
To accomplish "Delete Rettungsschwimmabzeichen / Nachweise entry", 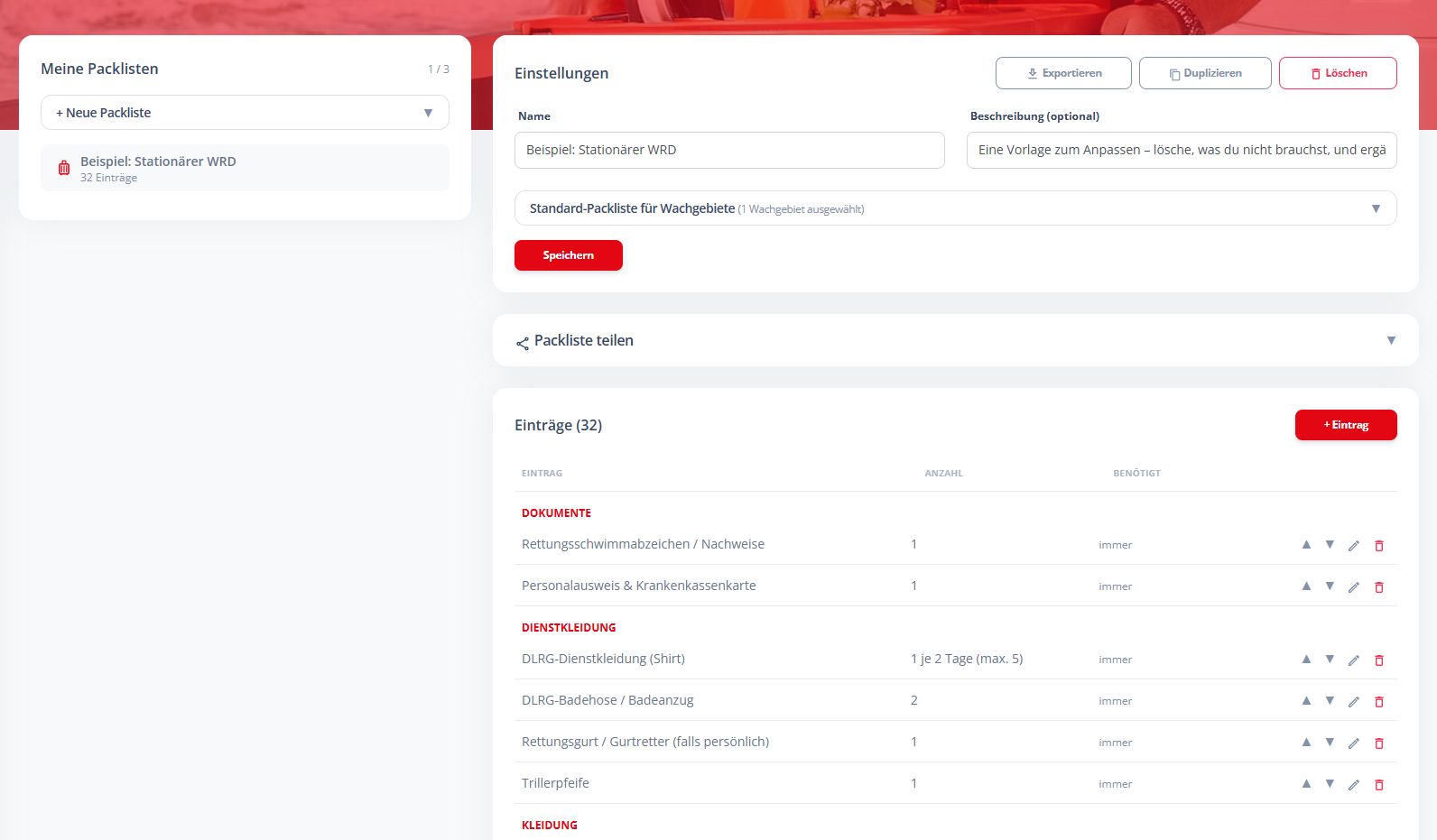I will 1379,546.
